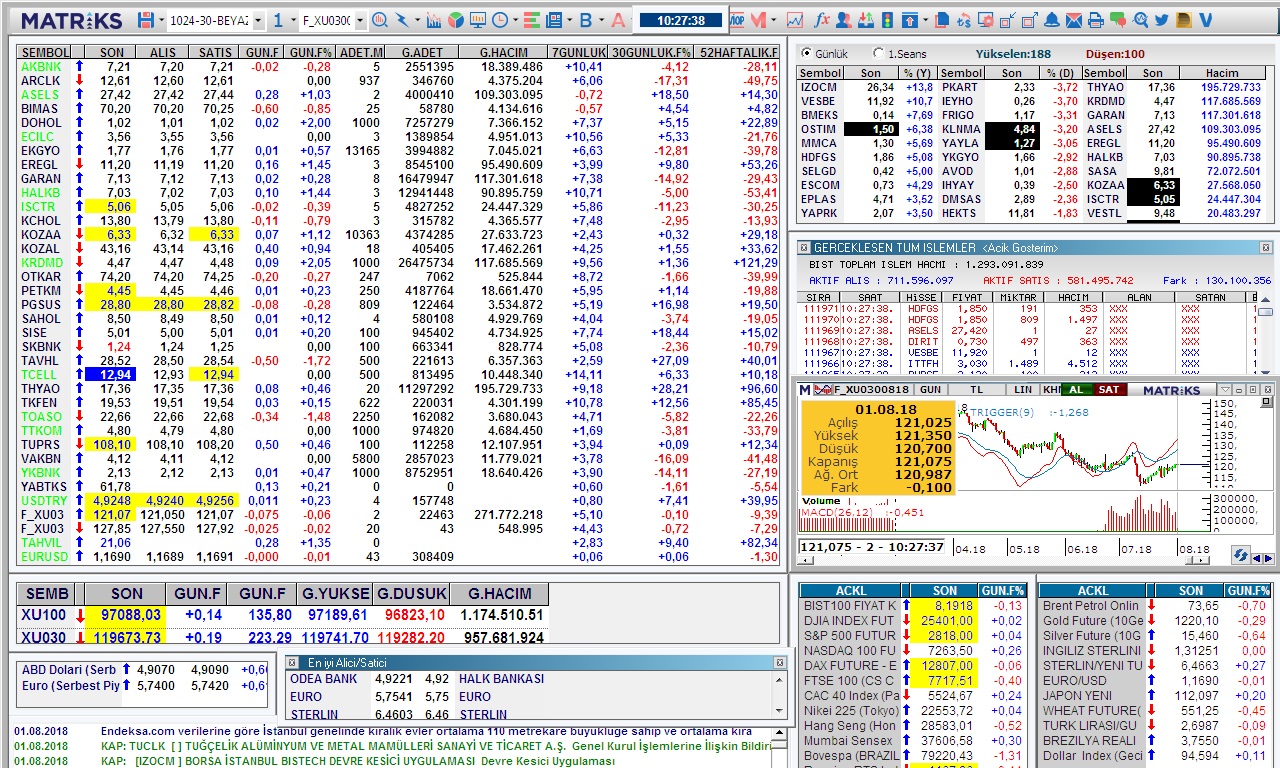Open the 1024-30-BEYAZ layout dropdown

[258, 20]
